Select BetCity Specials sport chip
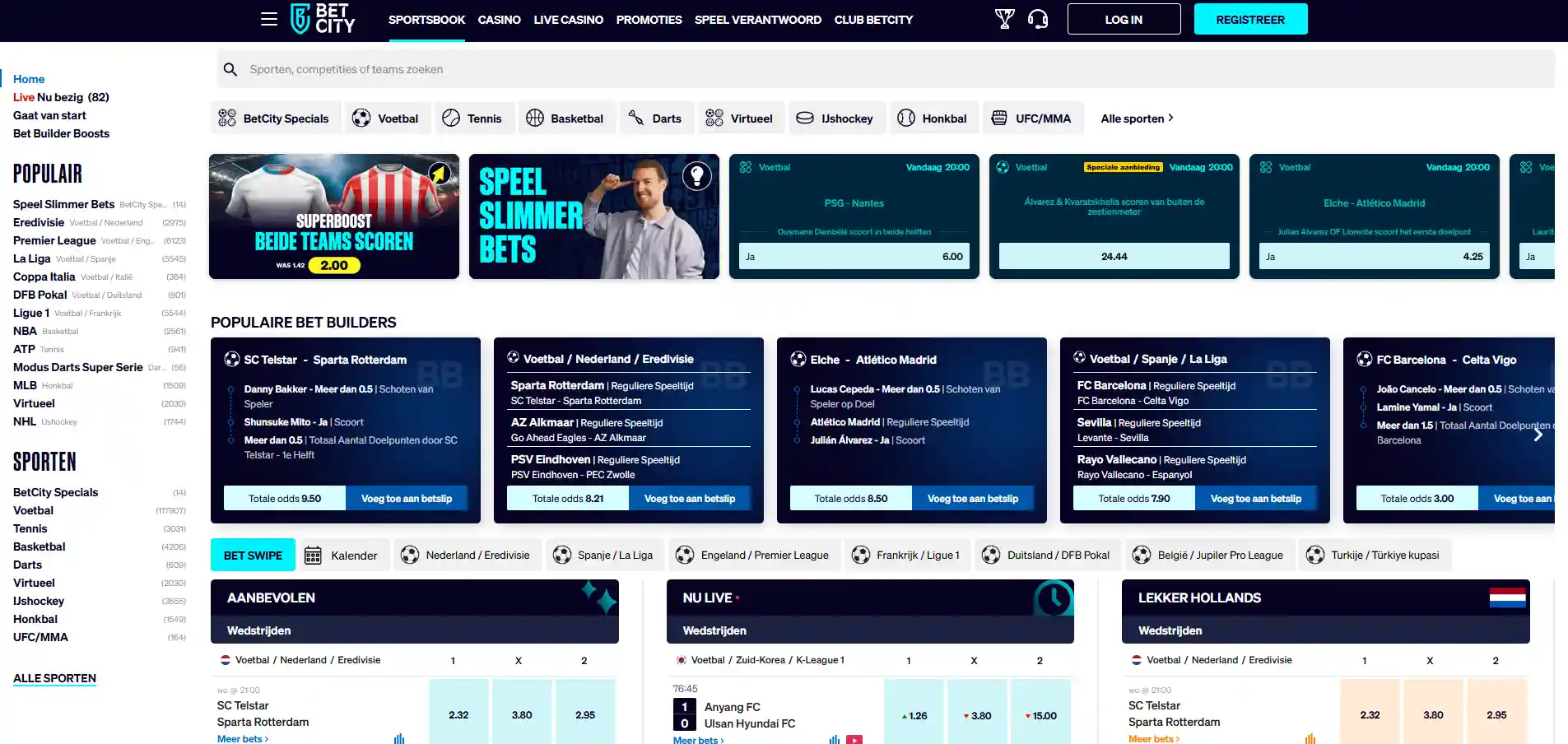The width and height of the screenshot is (1568, 744). click(274, 119)
